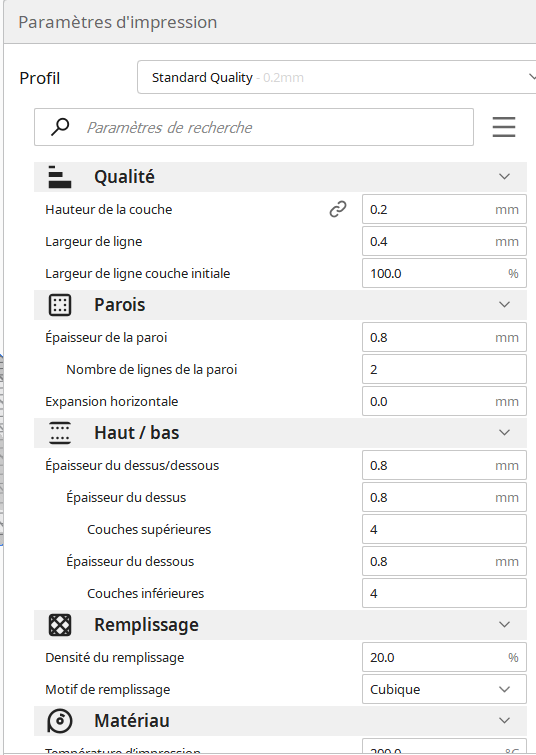Click the Épaisseur du dessus/dessous label
The width and height of the screenshot is (536, 755).
click(x=132, y=466)
